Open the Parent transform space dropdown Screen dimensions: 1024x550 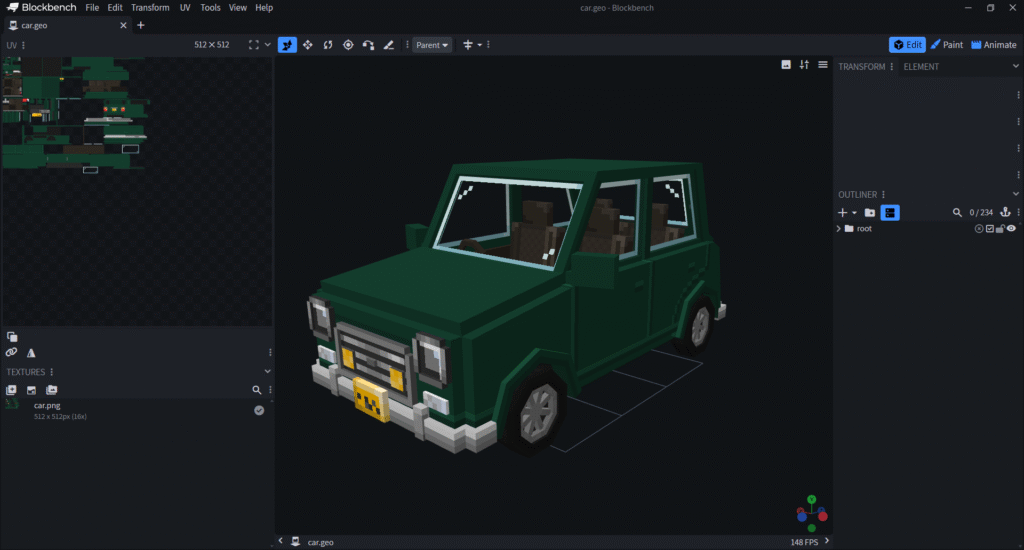[x=433, y=45]
